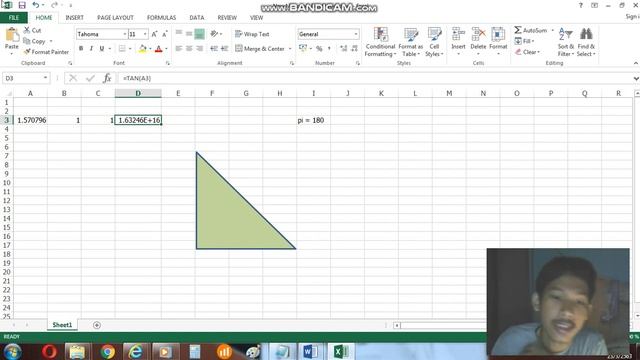
Task: Click the Enter checkmark in formula bar
Action: (x=90, y=78)
